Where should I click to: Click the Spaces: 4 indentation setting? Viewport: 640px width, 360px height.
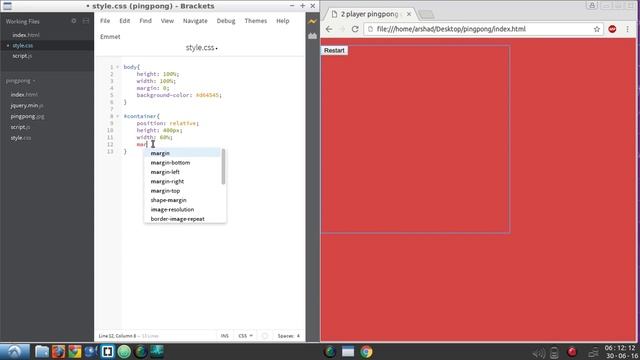pos(289,336)
